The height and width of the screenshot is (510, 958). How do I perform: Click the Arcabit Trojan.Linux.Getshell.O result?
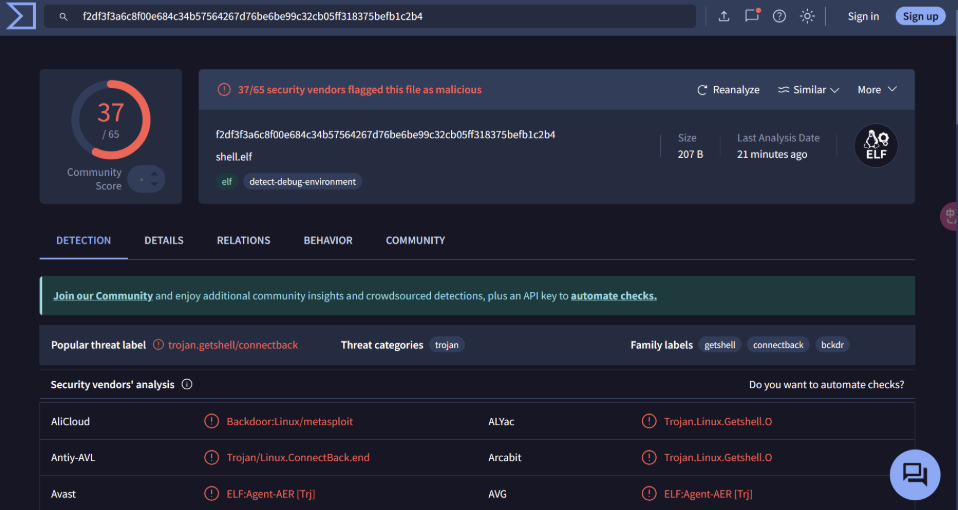[718, 457]
